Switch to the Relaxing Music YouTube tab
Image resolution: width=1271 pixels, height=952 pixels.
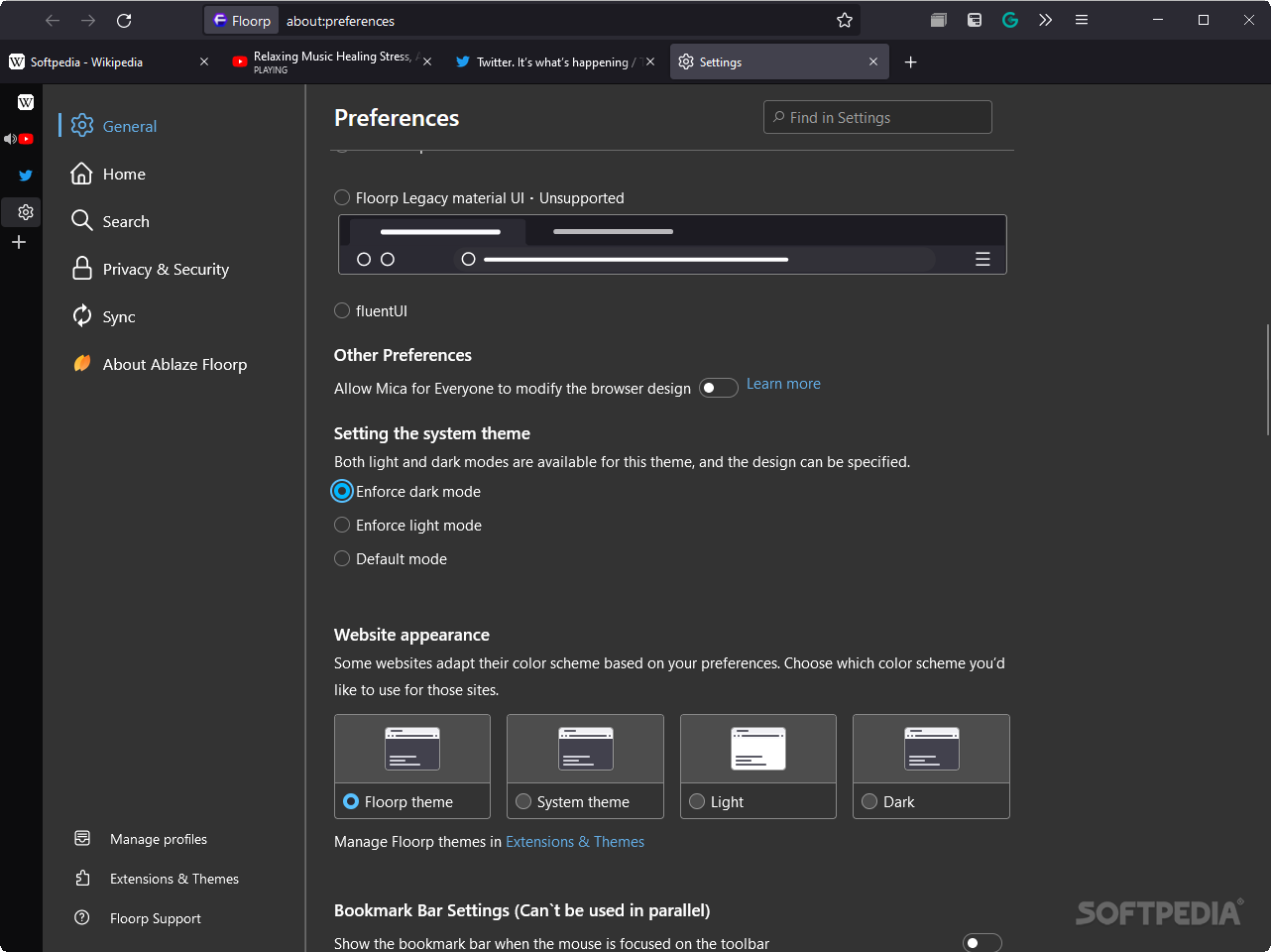pos(332,61)
